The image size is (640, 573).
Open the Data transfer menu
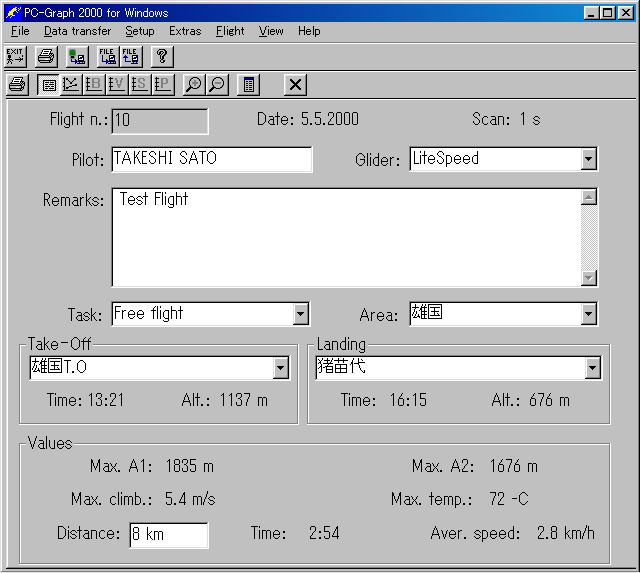coord(77,31)
